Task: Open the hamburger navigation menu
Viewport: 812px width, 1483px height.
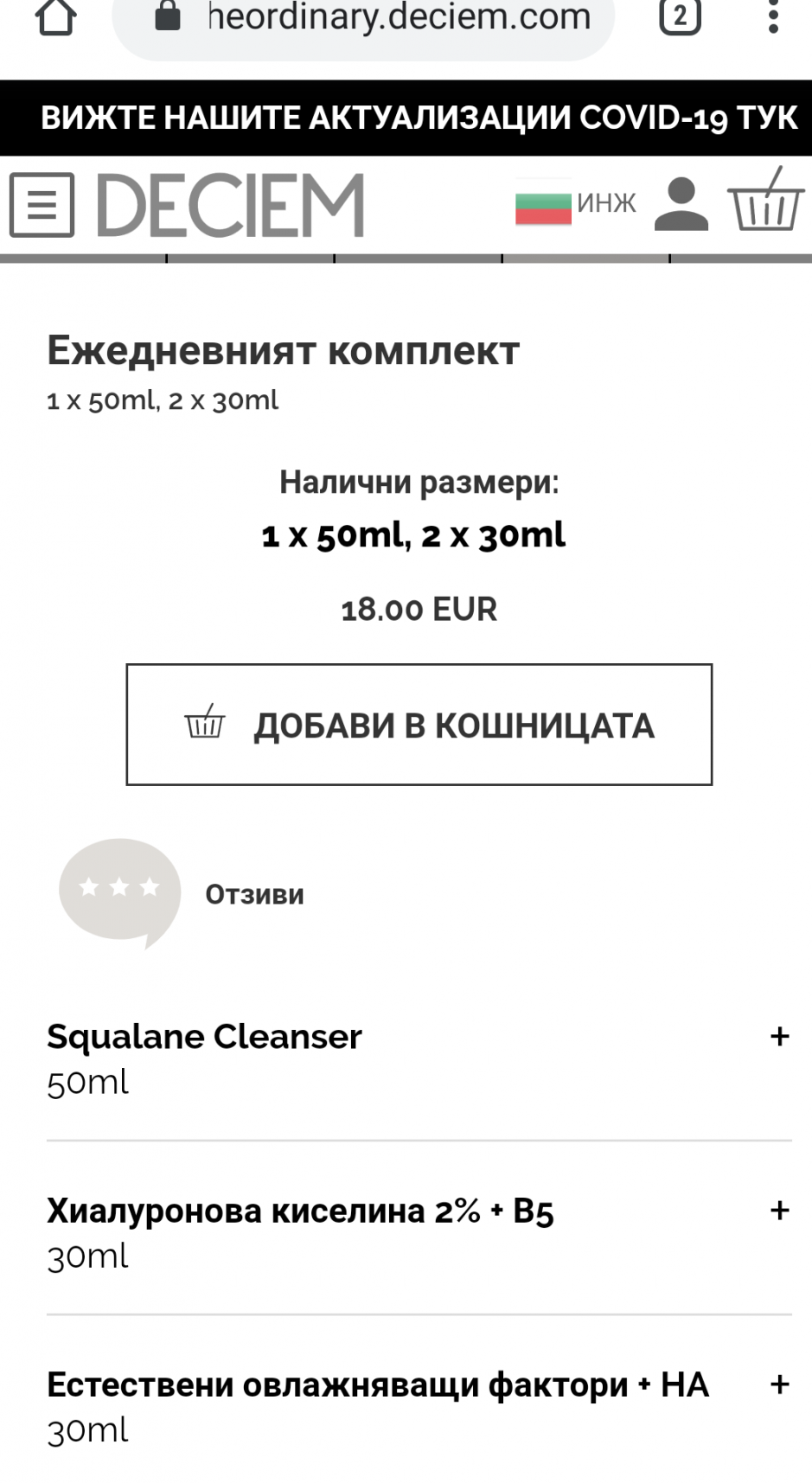Action: pos(42,205)
